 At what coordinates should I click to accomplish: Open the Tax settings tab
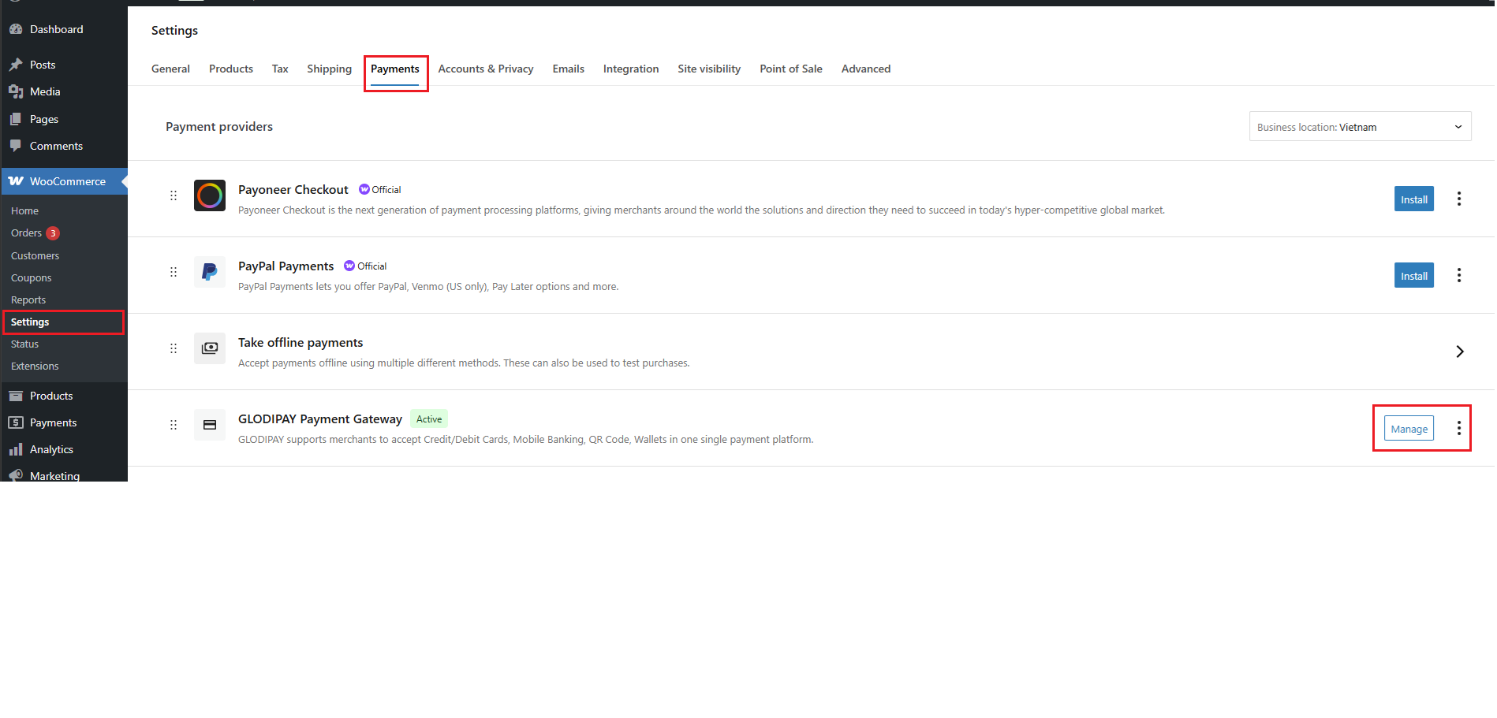tap(280, 69)
